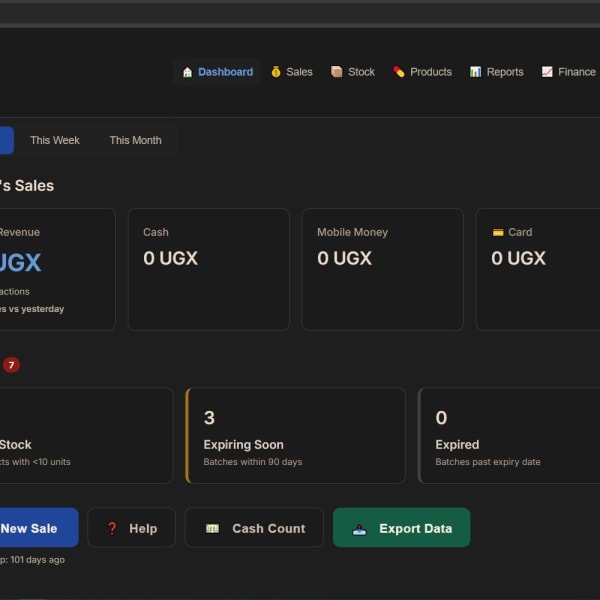Open Cash Count
Image resolution: width=600 pixels, height=600 pixels.
[x=254, y=528]
